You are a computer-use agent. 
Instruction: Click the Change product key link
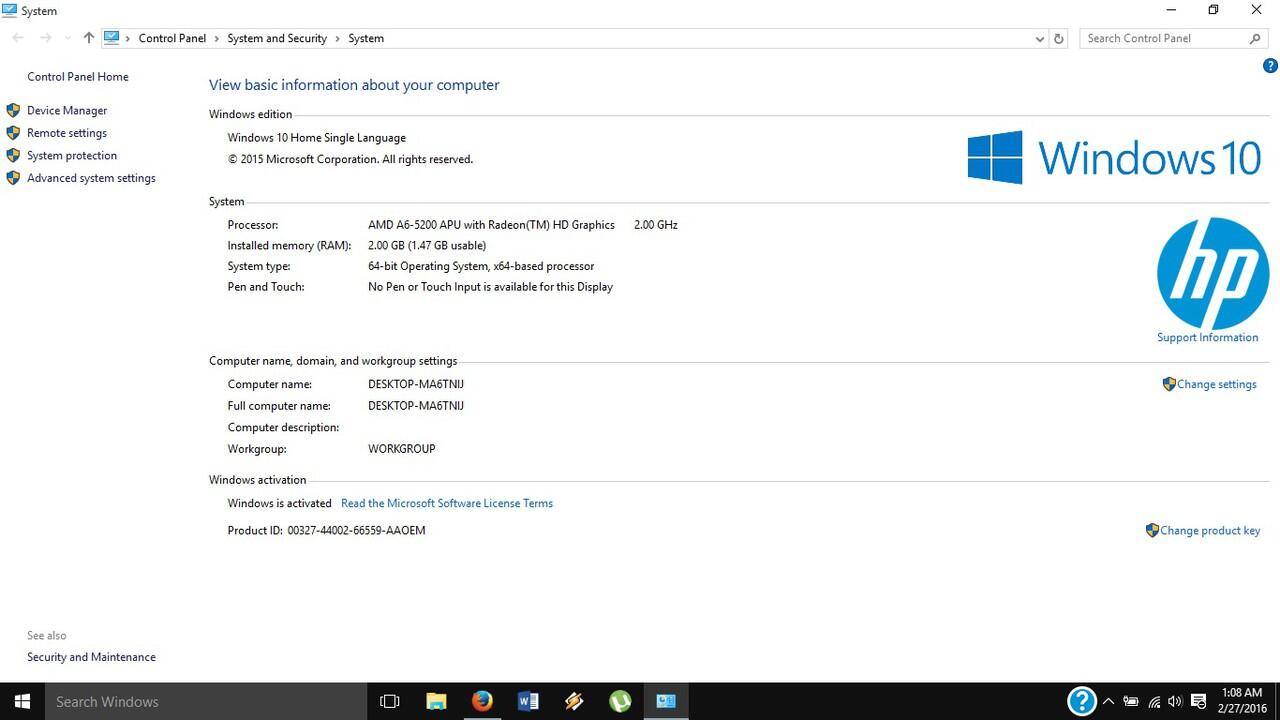pos(1210,531)
